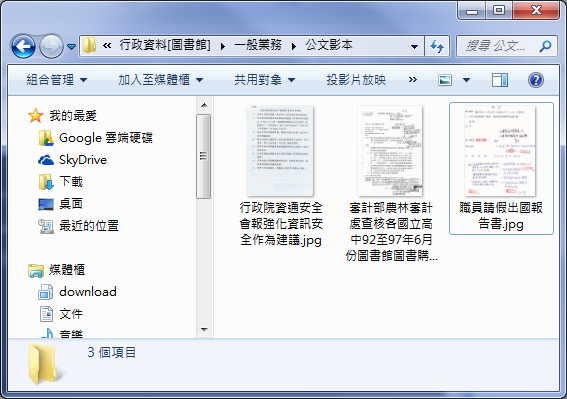The width and height of the screenshot is (567, 399).
Task: Open the address bar history dropdown
Action: click(x=414, y=46)
